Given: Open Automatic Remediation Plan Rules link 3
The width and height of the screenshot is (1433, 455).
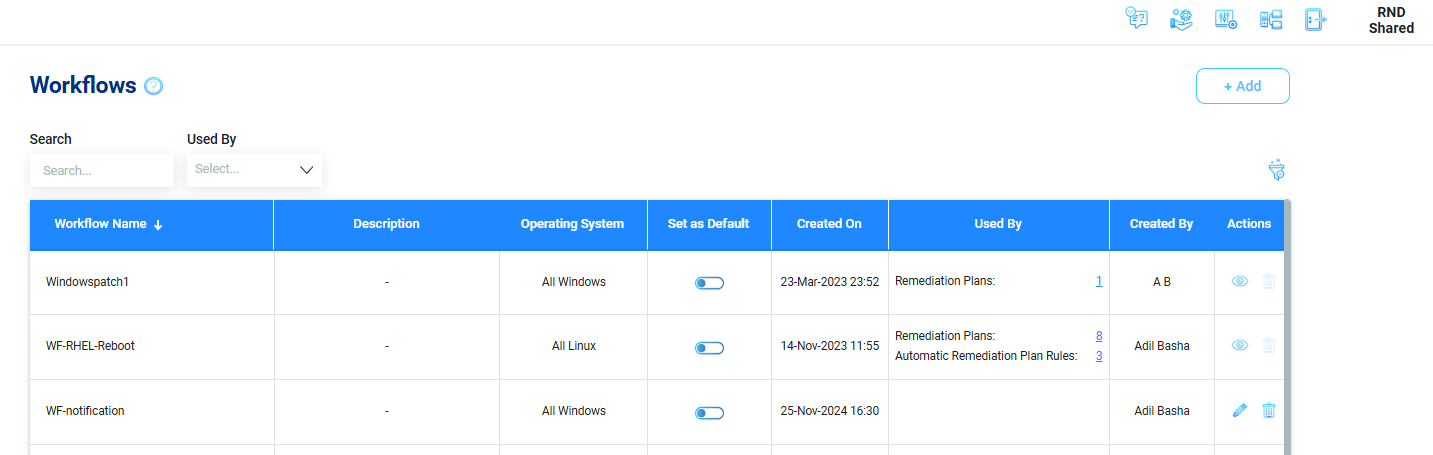Looking at the screenshot, I should 1099,356.
